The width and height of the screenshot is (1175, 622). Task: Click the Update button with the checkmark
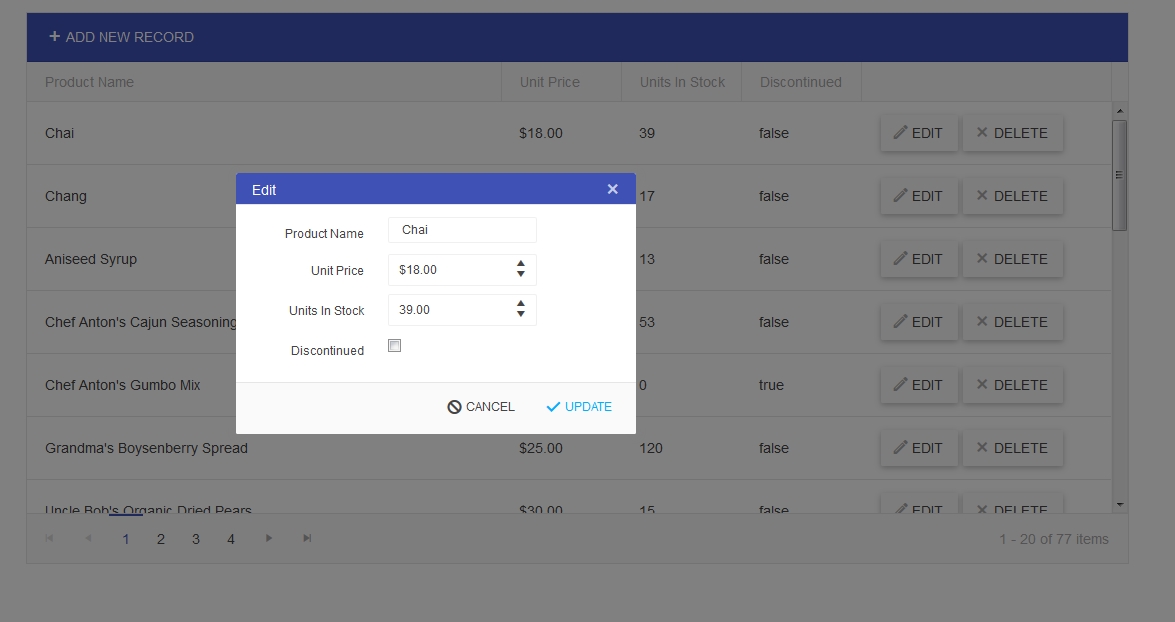point(579,407)
